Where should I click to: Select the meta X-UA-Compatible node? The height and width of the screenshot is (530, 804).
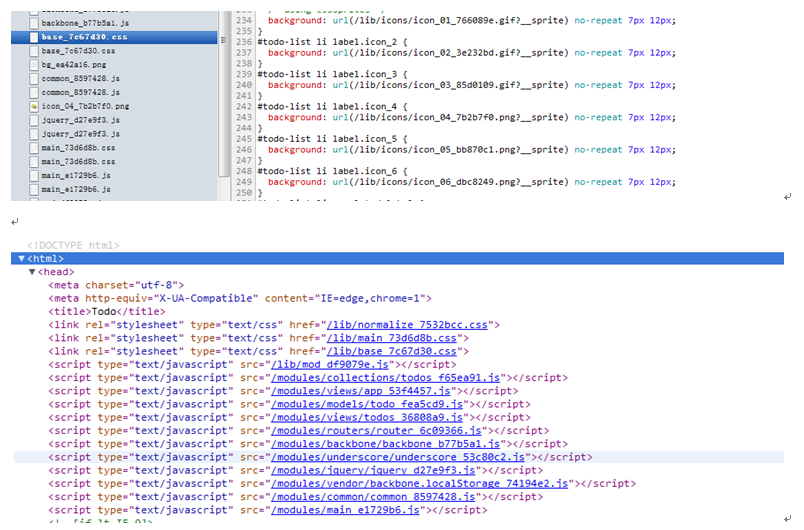pos(240,298)
